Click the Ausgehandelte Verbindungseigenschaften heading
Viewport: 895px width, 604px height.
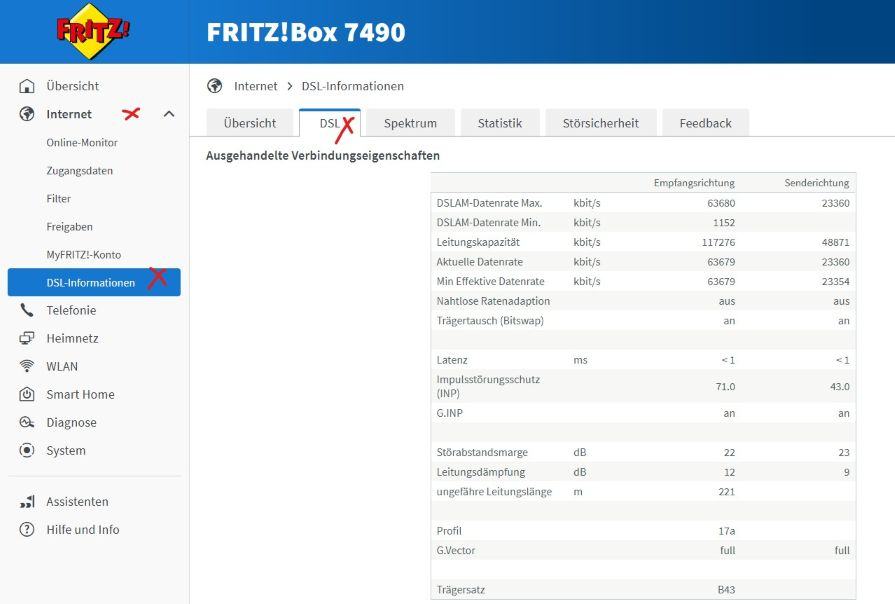[322, 155]
